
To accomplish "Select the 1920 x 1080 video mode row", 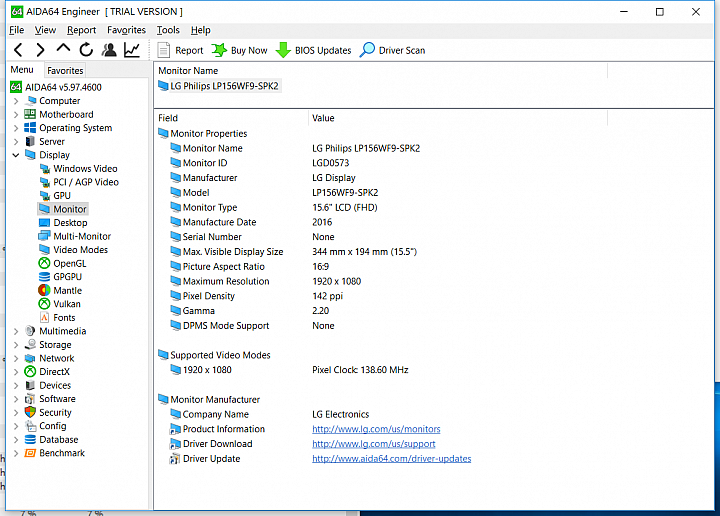I will pyautogui.click(x=289, y=370).
